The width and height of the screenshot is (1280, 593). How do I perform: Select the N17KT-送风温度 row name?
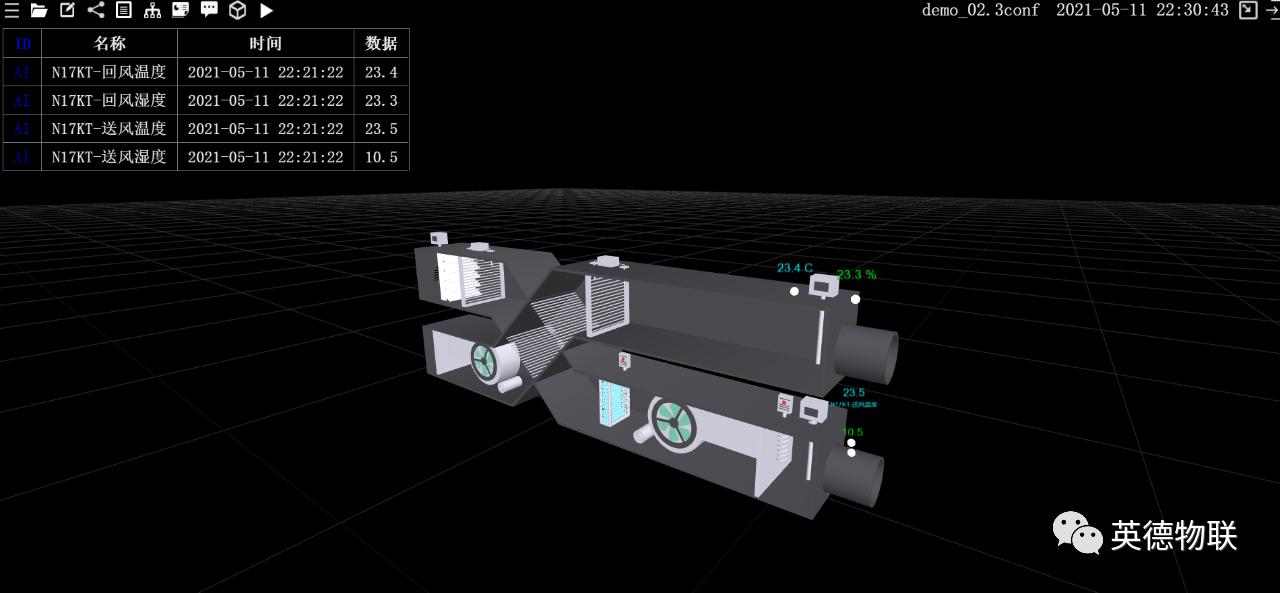(x=109, y=128)
